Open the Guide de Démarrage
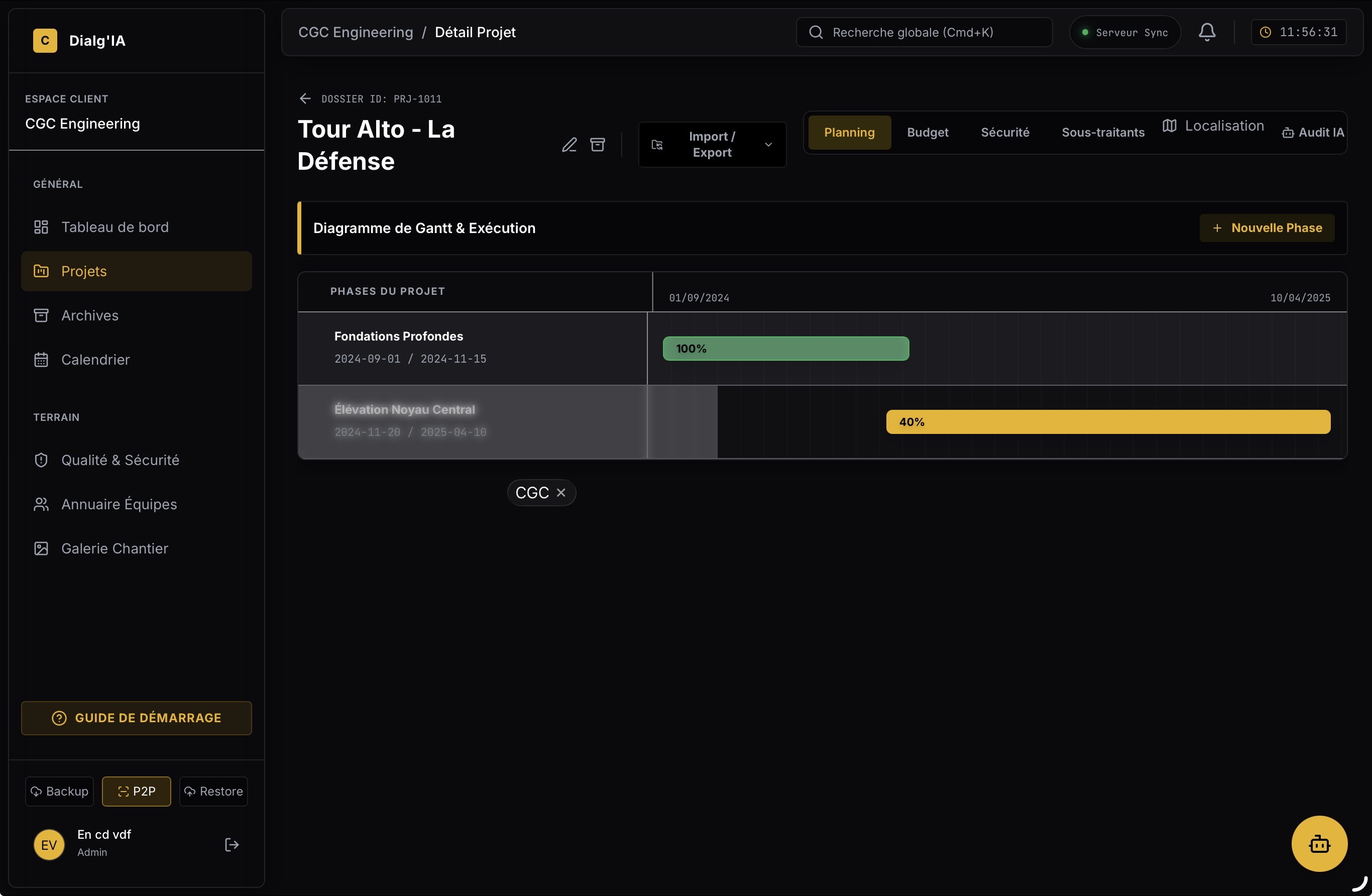This screenshot has width=1372, height=896. click(x=136, y=718)
